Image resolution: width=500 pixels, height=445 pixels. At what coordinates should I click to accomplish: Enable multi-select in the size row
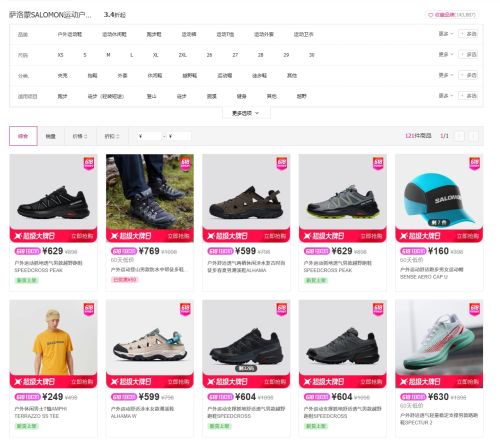[x=468, y=54]
